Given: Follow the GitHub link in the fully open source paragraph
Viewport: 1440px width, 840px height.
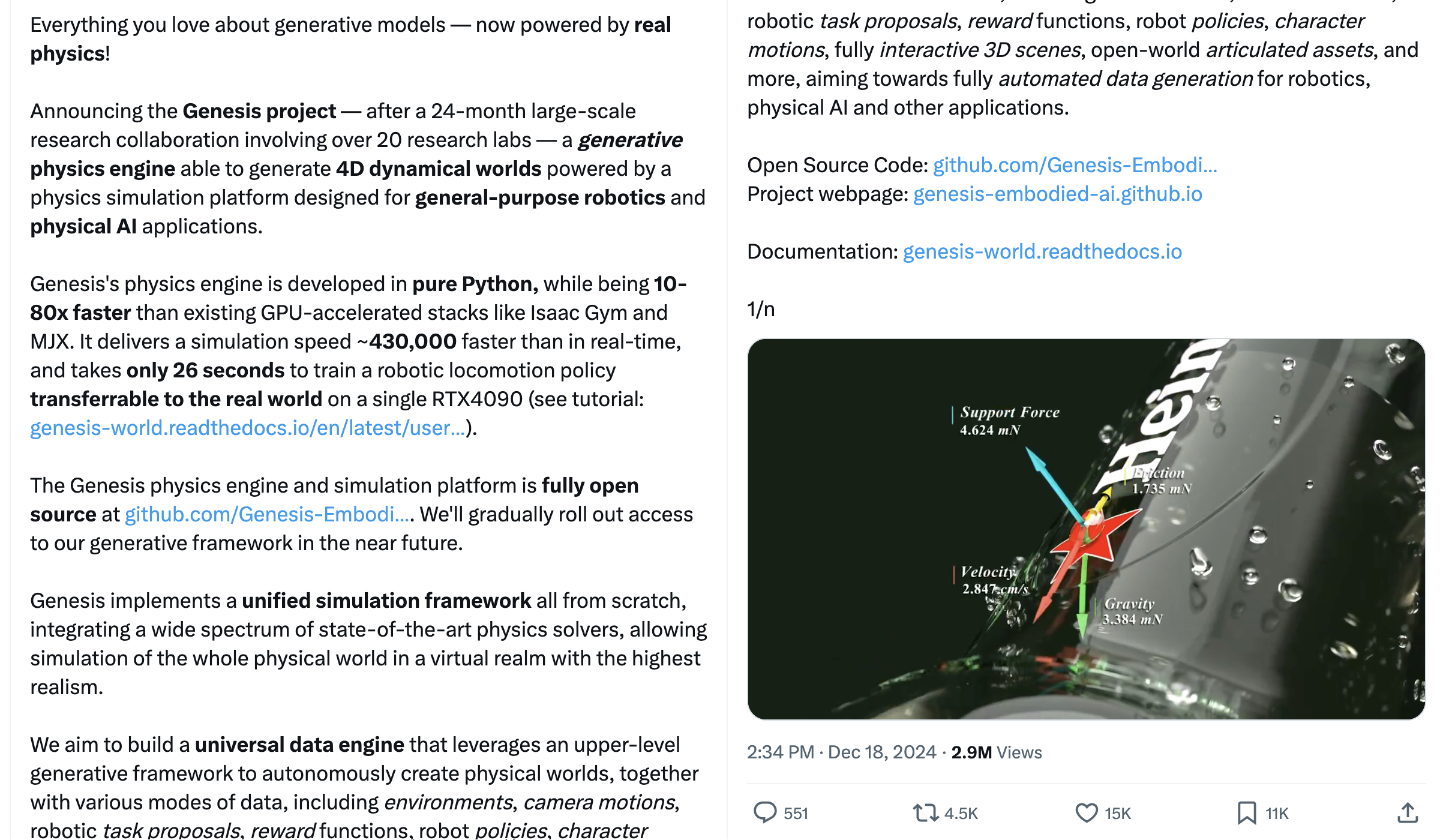Looking at the screenshot, I should pyautogui.click(x=268, y=514).
